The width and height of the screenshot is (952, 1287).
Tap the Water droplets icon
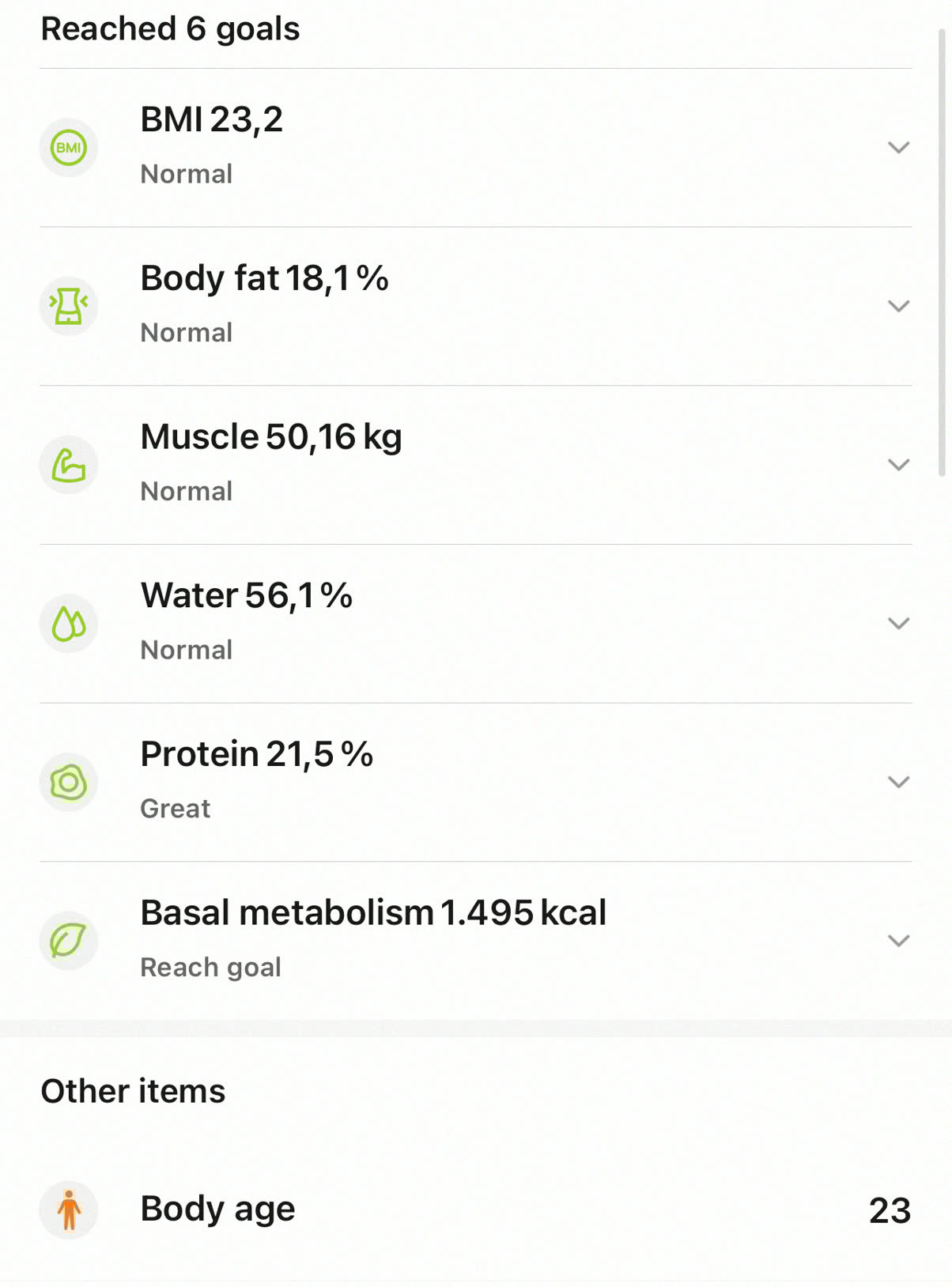click(x=69, y=624)
